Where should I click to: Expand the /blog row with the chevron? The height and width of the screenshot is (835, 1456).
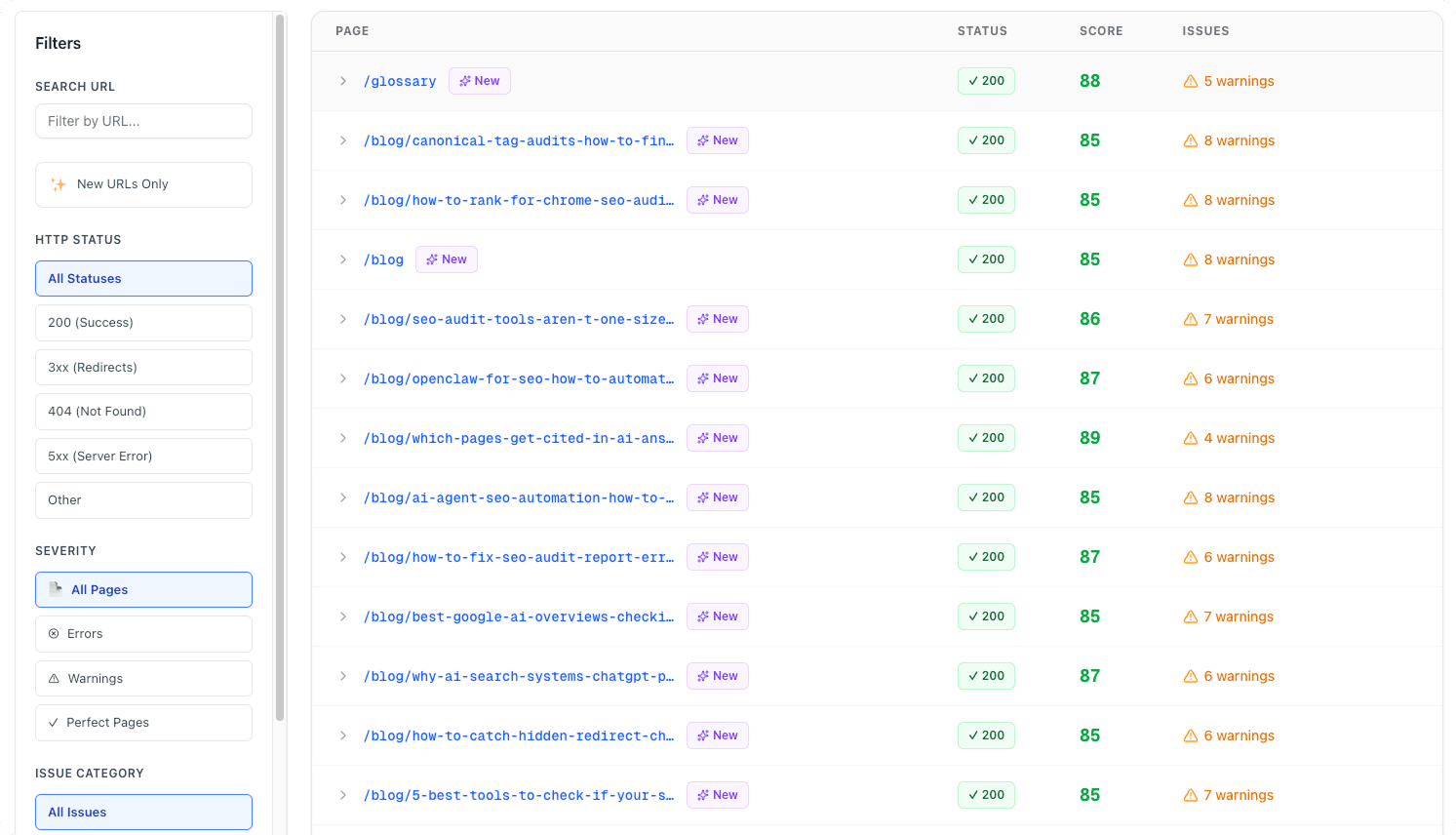pyautogui.click(x=342, y=259)
